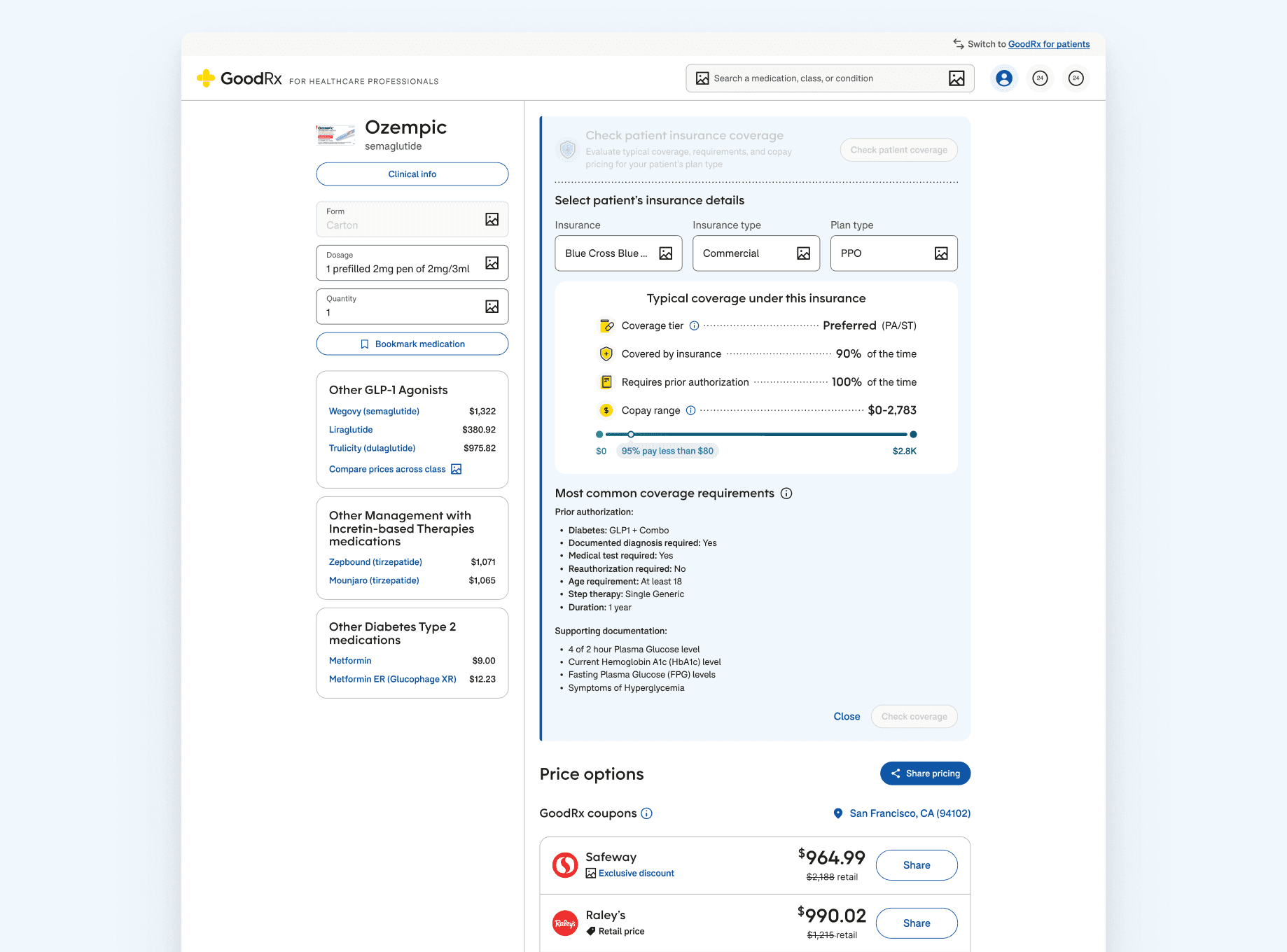Click the switch arrows icon

click(x=959, y=44)
